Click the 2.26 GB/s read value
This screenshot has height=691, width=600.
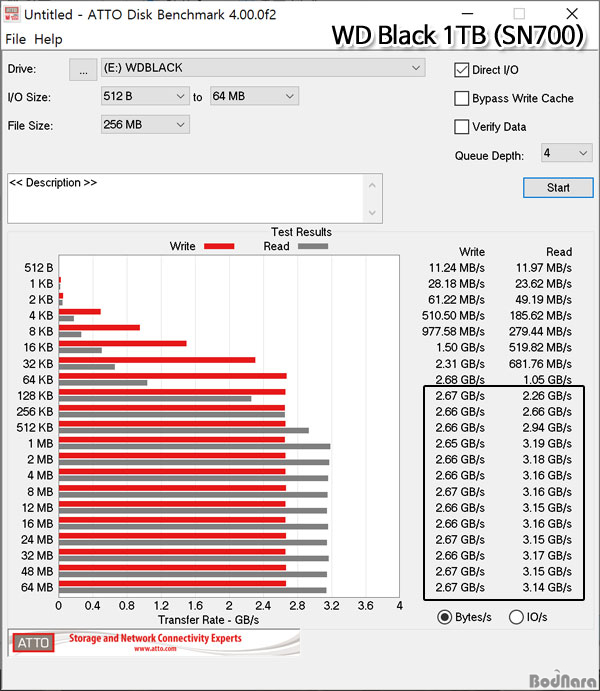point(547,396)
